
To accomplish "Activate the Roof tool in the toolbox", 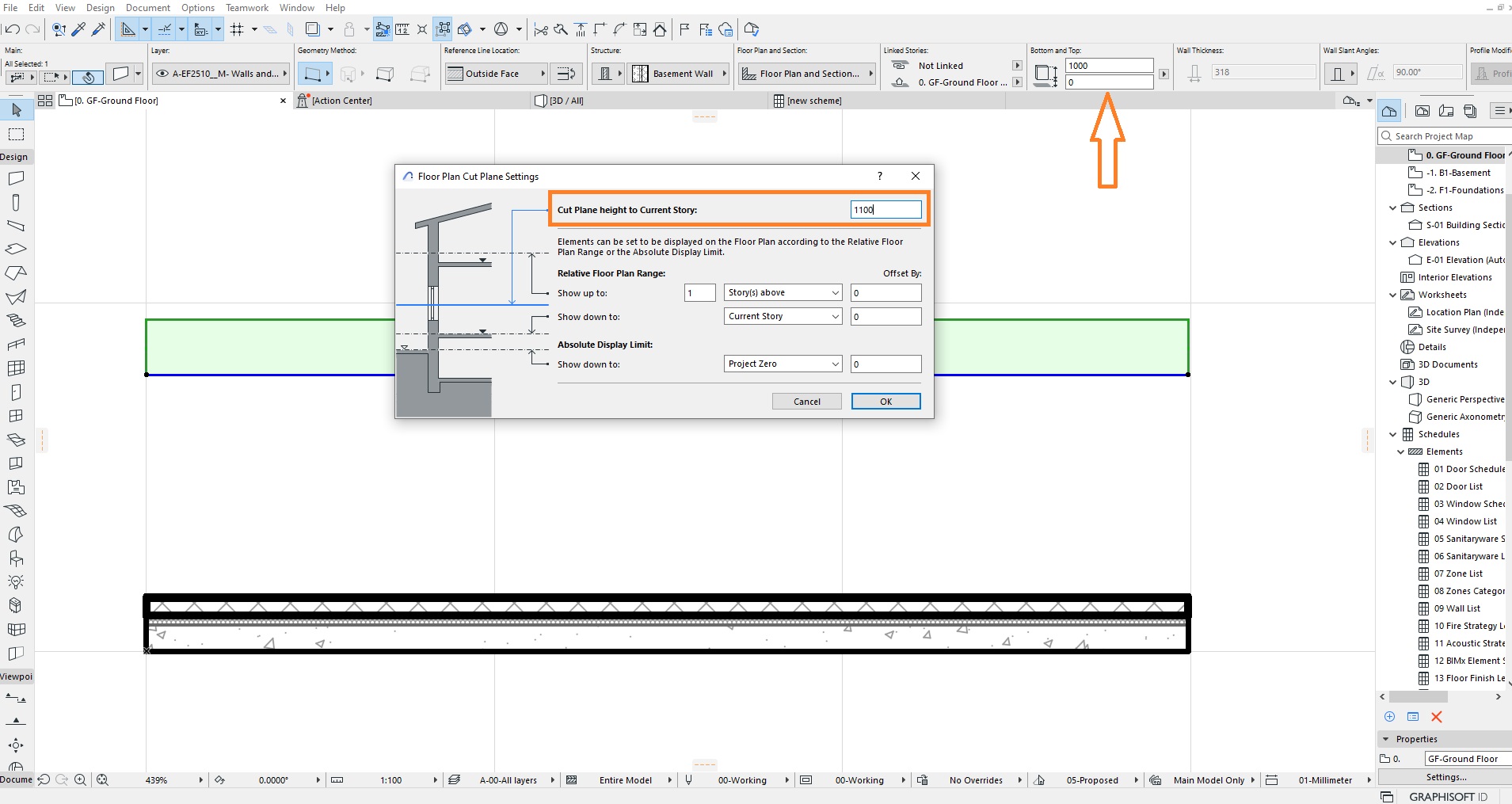I will (x=16, y=273).
